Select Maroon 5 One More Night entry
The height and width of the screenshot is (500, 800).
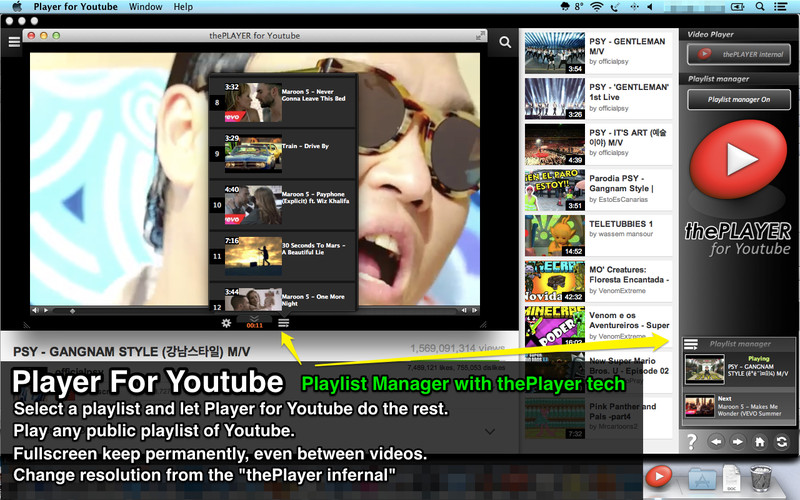tap(282, 297)
